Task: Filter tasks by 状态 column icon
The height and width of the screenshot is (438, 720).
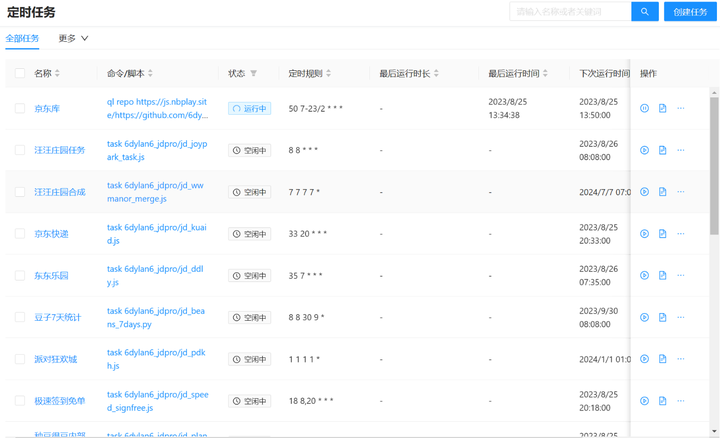Action: [x=253, y=73]
